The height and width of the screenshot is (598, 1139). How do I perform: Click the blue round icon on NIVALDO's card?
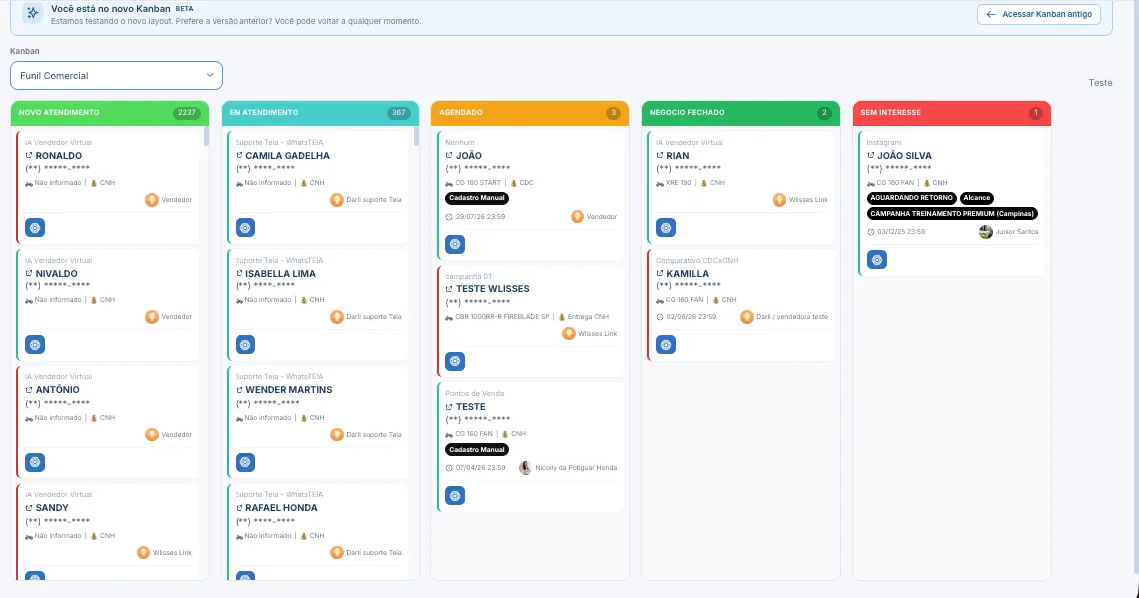[35, 344]
